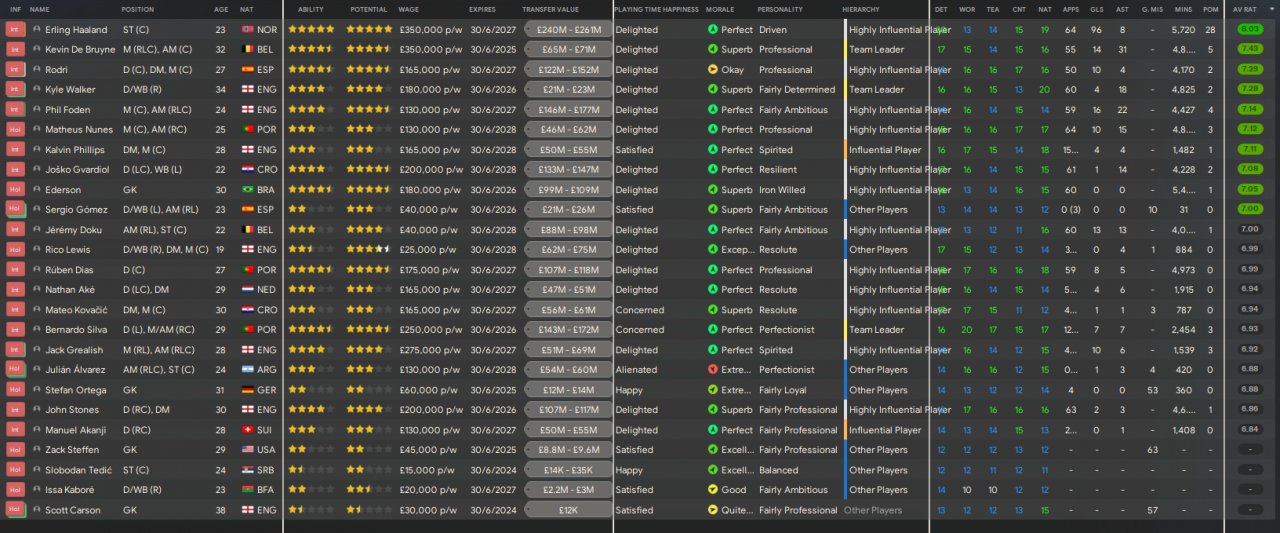This screenshot has height=533, width=1280.
Task: Open Joško Gvardiol's player name
Action: pyautogui.click(x=76, y=170)
